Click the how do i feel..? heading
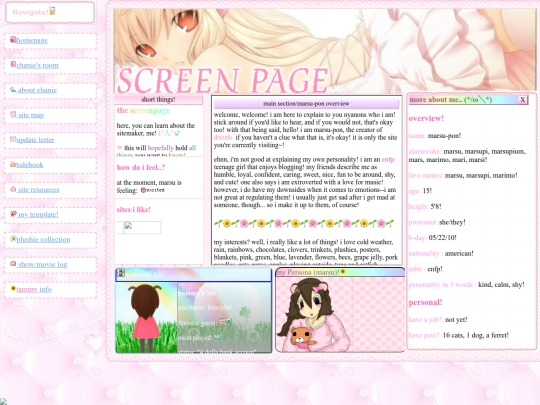This screenshot has height=405, width=540. tap(141, 168)
